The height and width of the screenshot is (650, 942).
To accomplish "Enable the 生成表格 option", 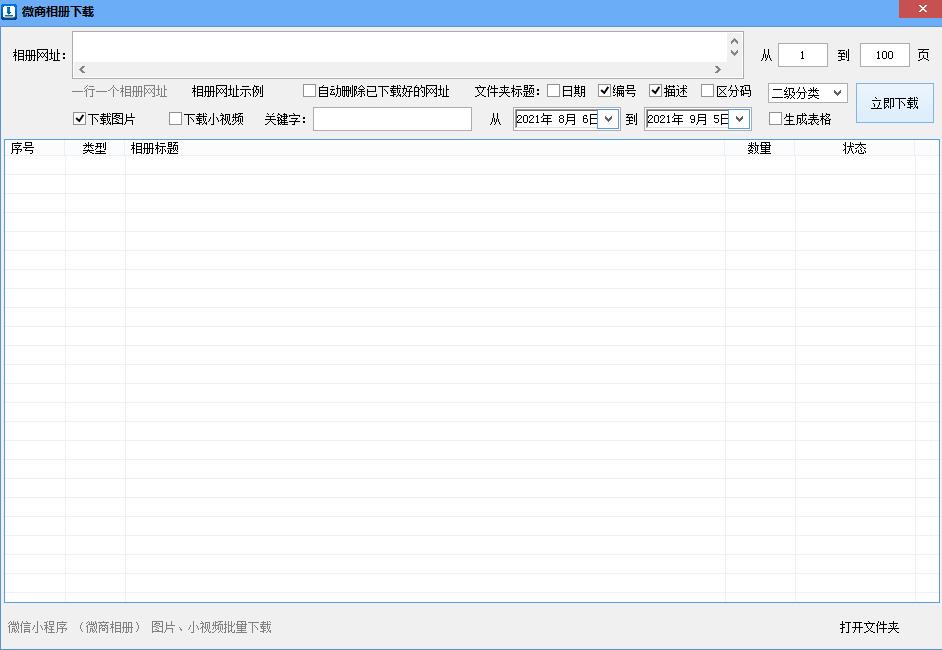I will point(774,119).
